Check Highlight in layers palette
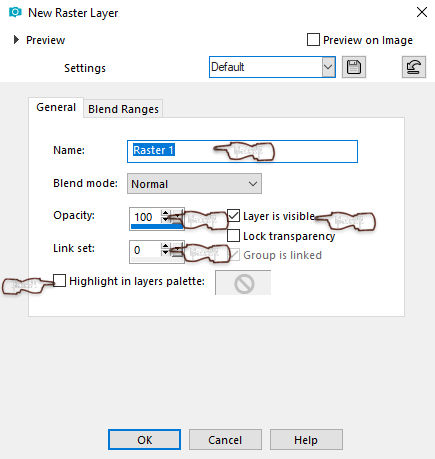 (59, 280)
